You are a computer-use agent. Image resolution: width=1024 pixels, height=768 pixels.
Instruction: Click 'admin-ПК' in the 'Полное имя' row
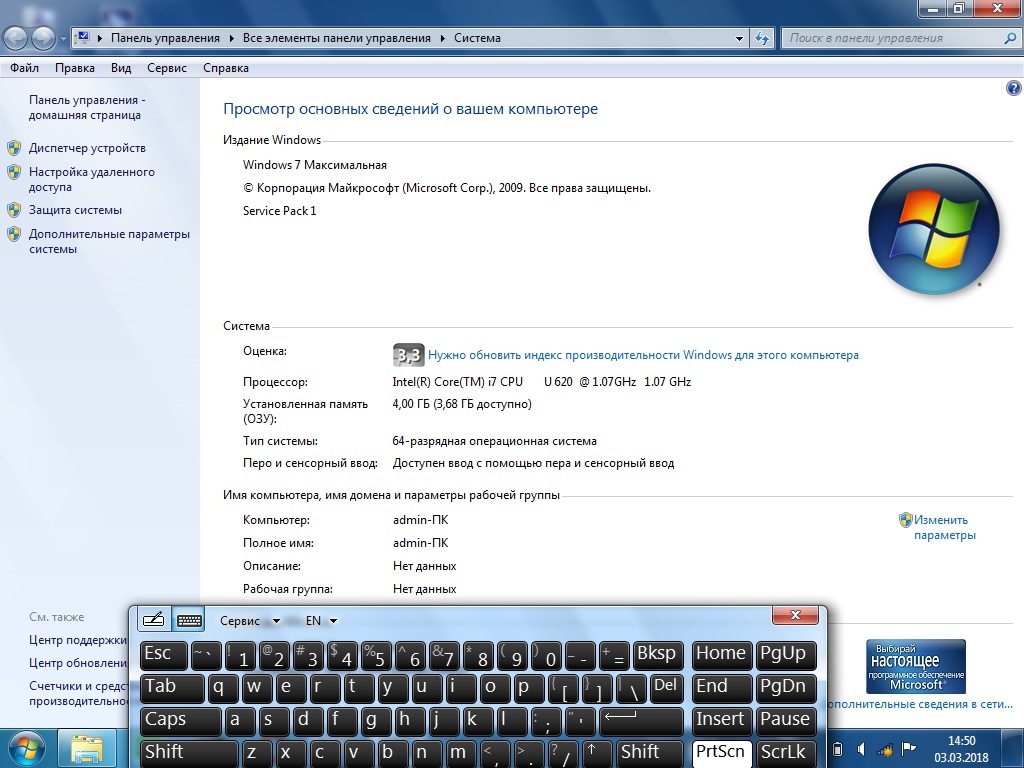click(421, 543)
